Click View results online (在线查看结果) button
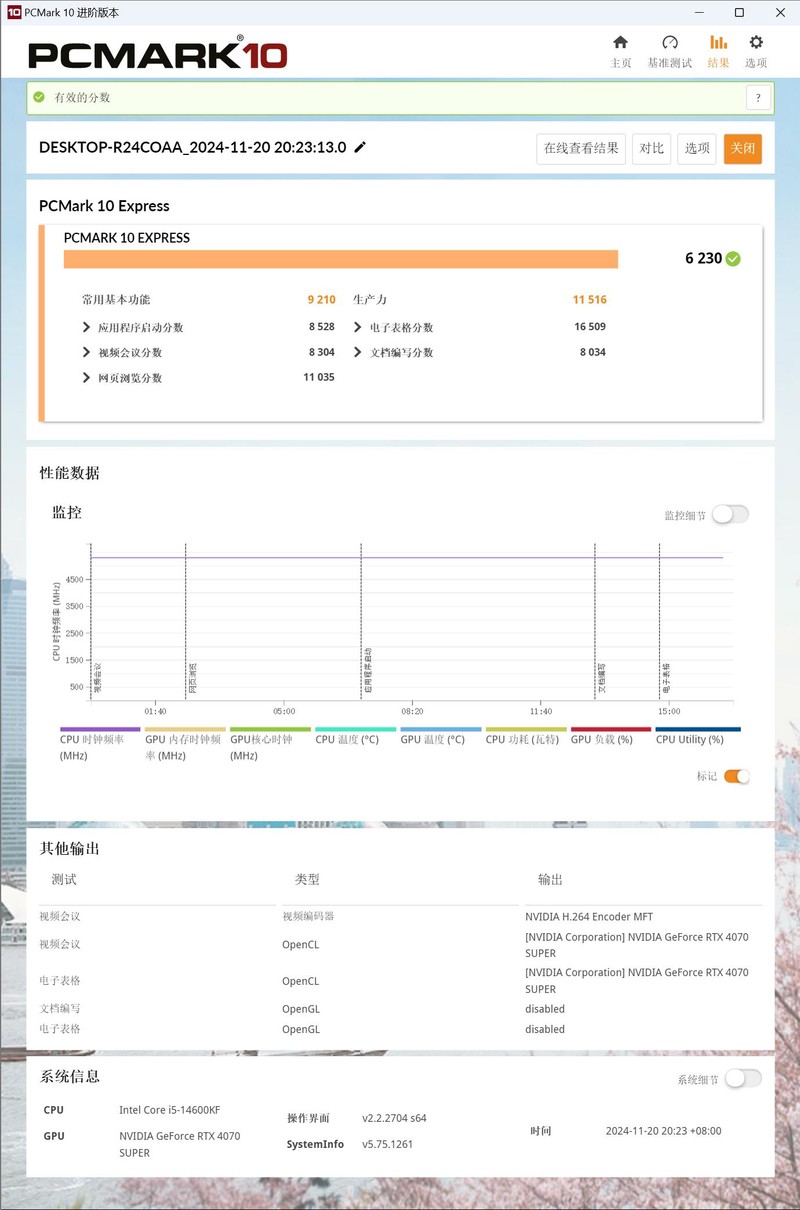 582,148
